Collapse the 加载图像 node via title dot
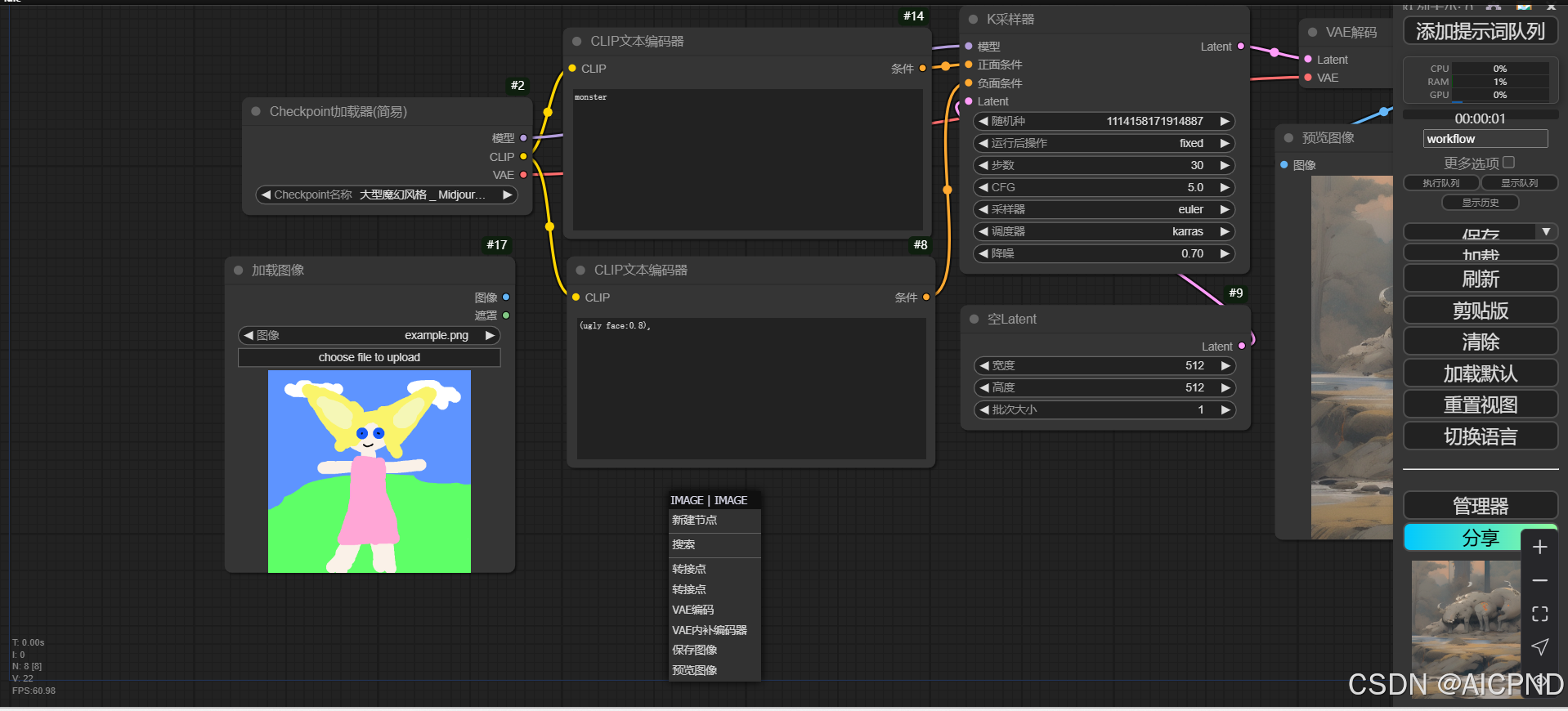Image resolution: width=1568 pixels, height=711 pixels. click(x=239, y=270)
